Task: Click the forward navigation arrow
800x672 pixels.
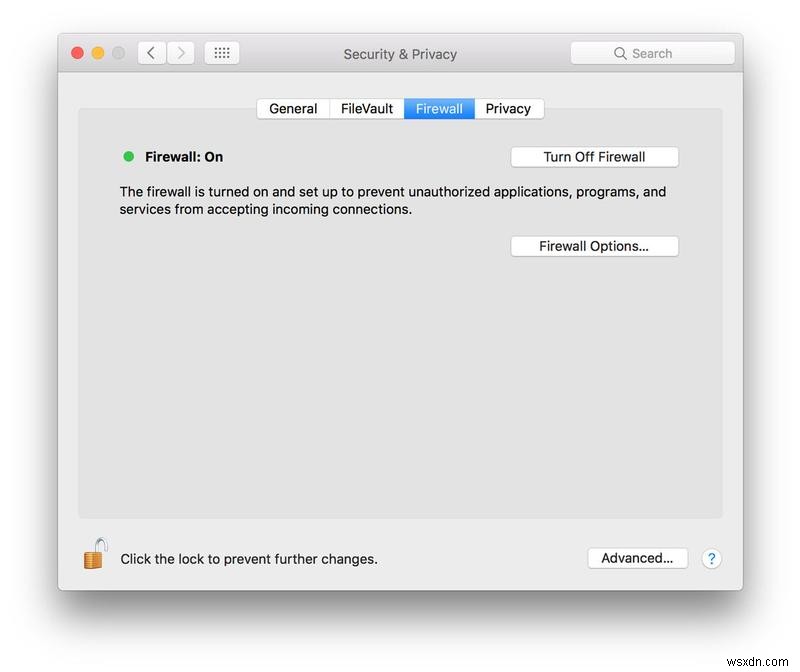Action: [x=181, y=53]
